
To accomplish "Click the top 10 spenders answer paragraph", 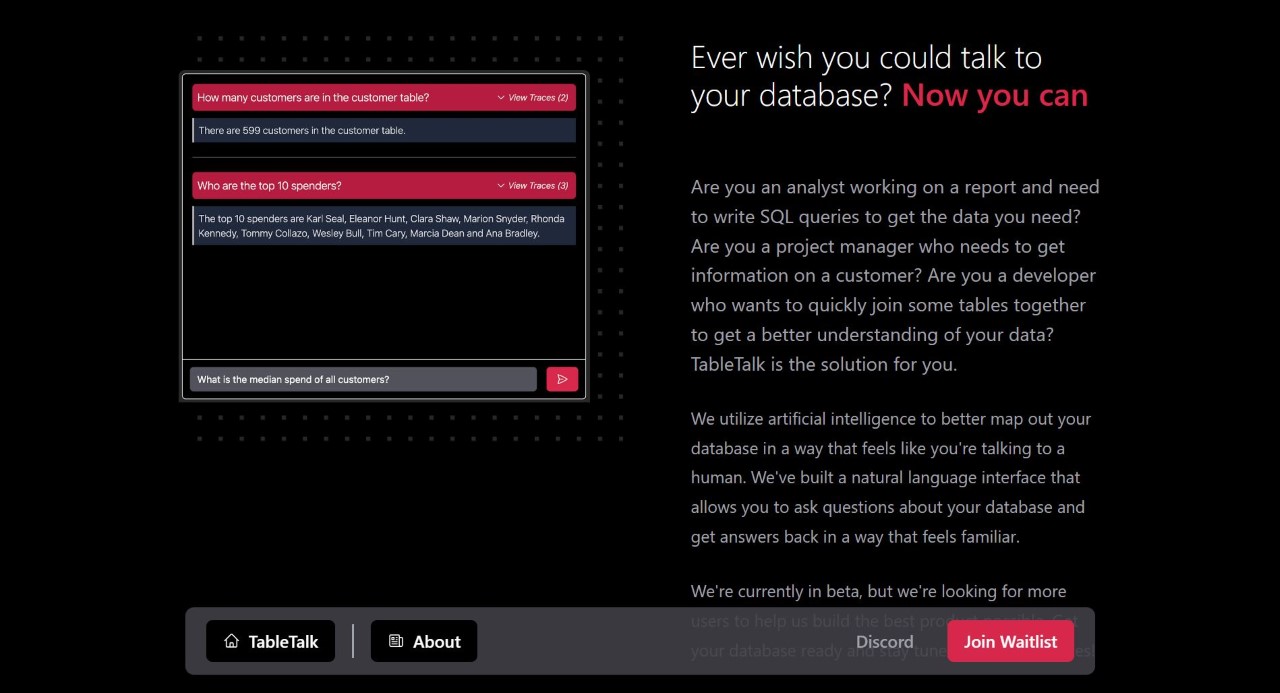I will pos(384,226).
